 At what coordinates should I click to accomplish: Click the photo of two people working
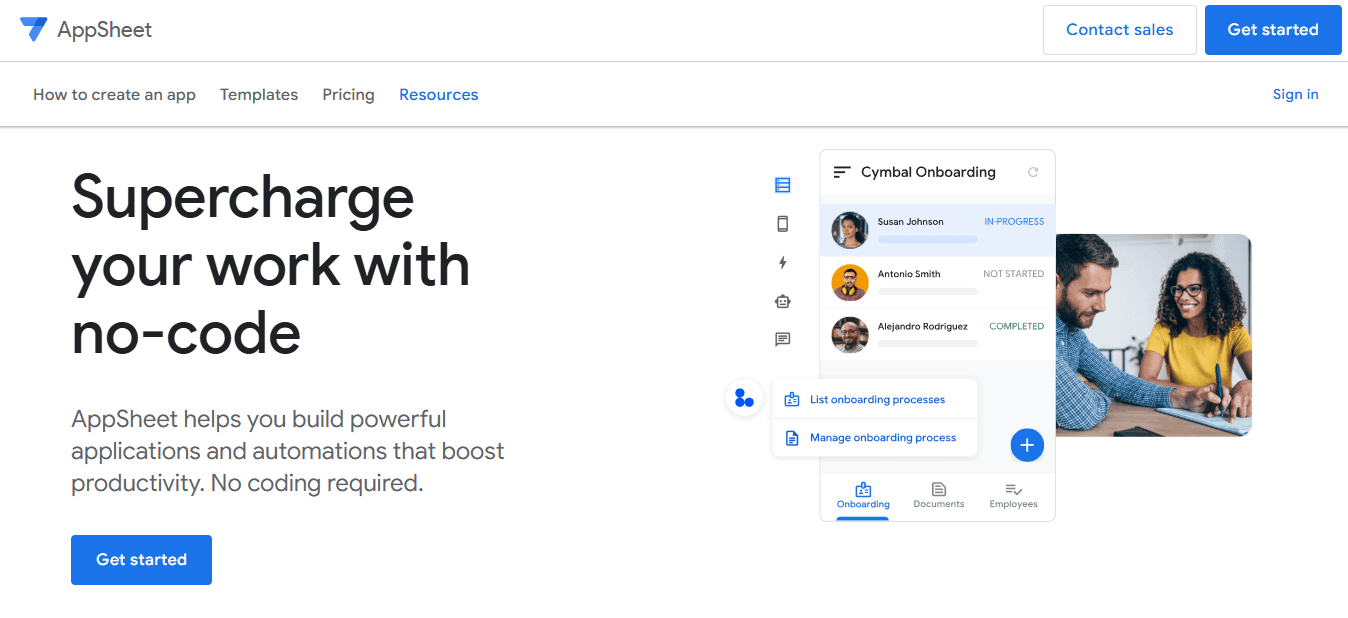pyautogui.click(x=1153, y=335)
